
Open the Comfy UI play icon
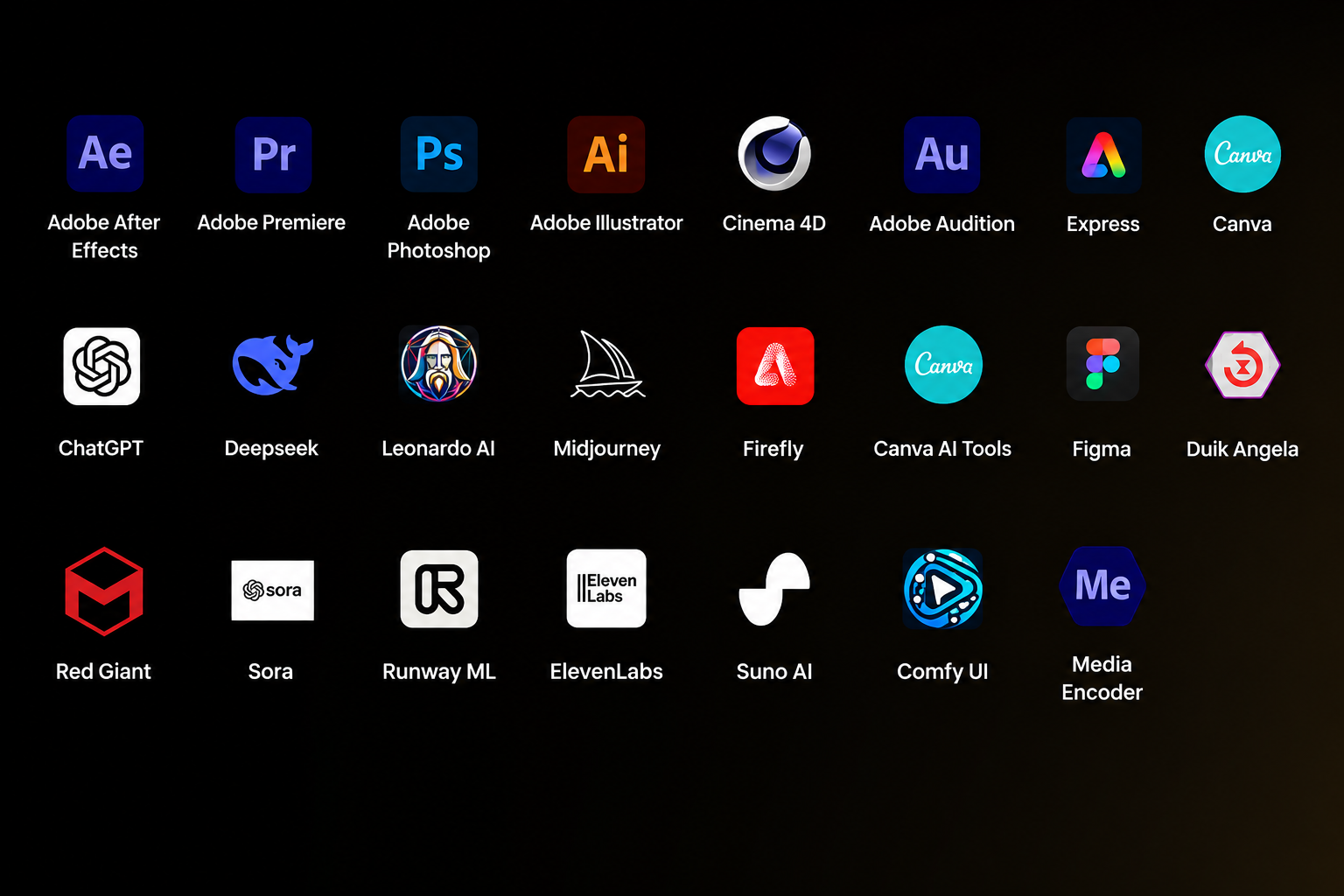942,589
